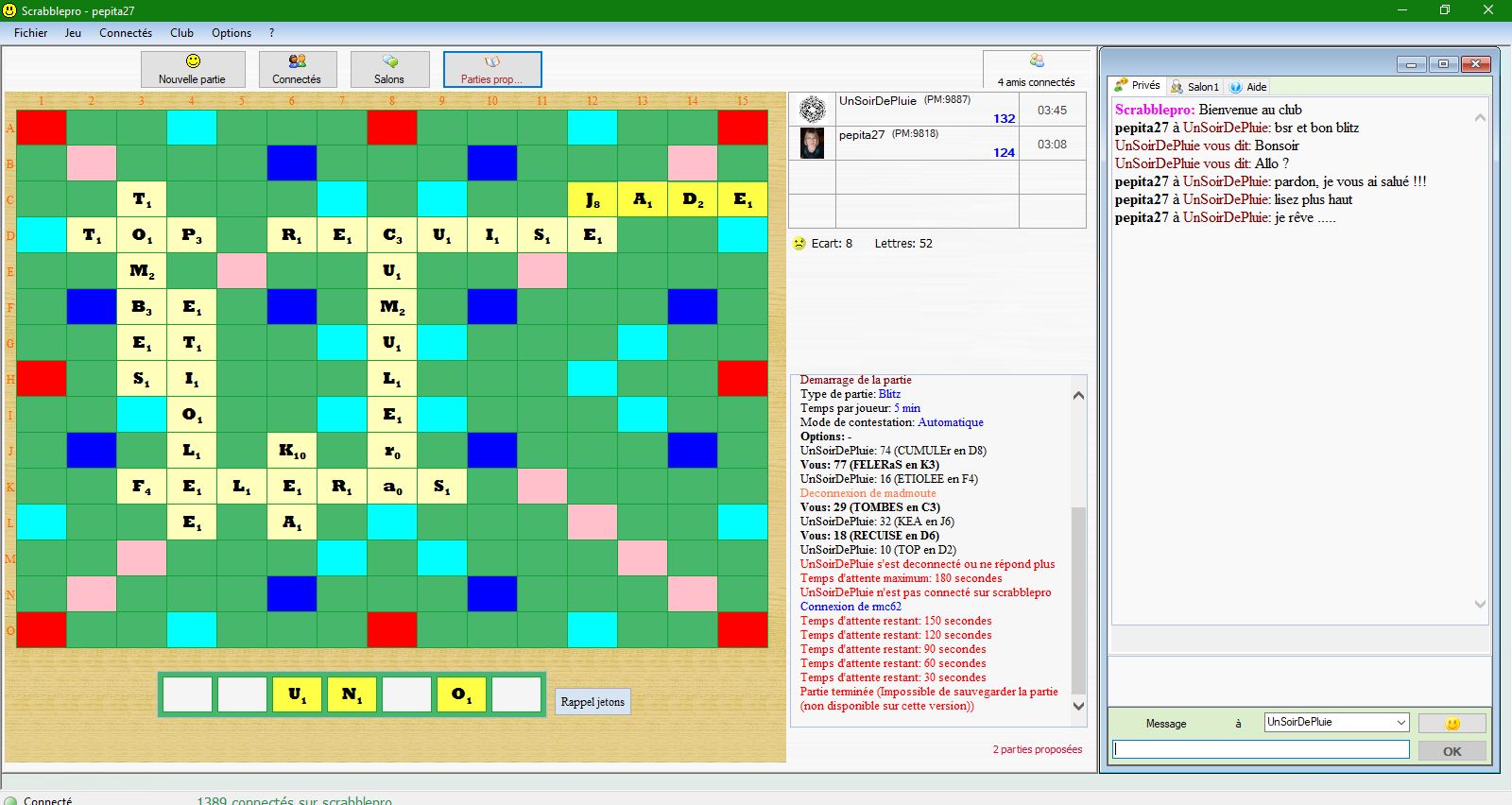Screen dimensions: 1512x805
Task: Click the 2 parties proposées link
Action: (1037, 749)
